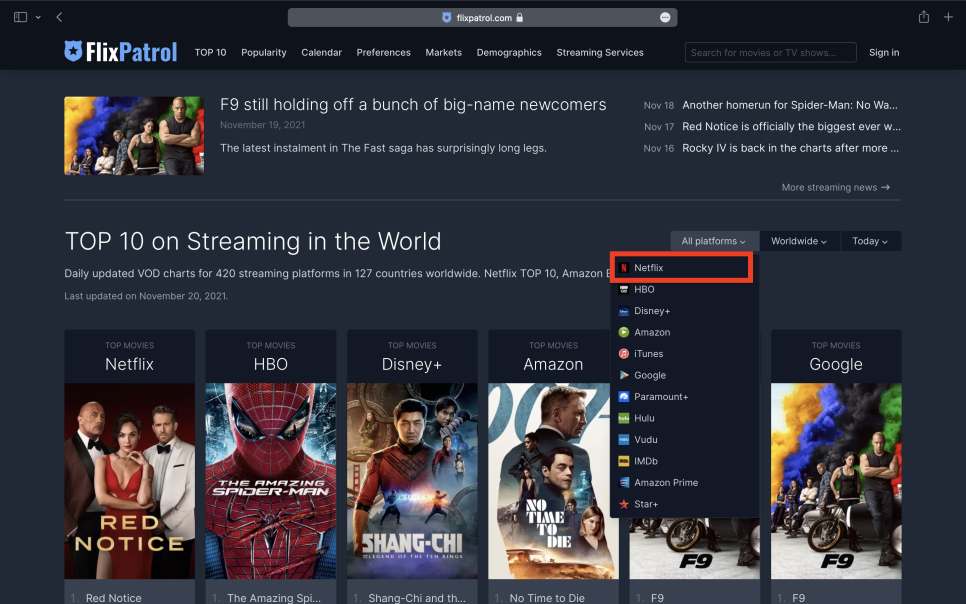Open the F9 news article thumbnail
966x604 pixels.
pyautogui.click(x=134, y=136)
